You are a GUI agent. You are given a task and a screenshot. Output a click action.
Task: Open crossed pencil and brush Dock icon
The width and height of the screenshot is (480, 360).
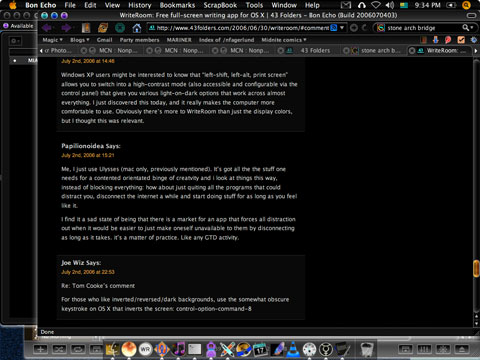pos(227,349)
